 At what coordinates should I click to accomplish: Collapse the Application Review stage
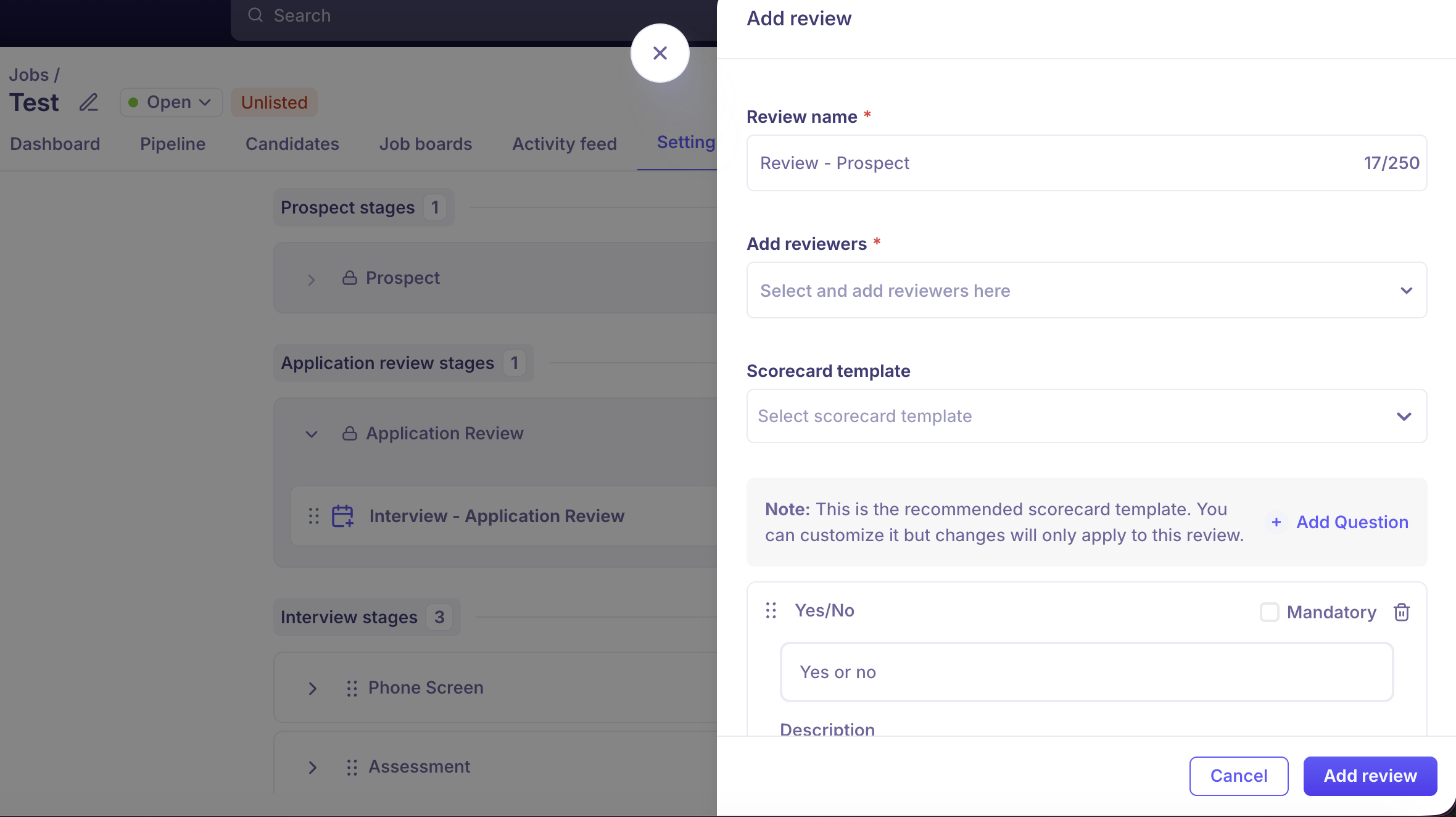point(312,434)
